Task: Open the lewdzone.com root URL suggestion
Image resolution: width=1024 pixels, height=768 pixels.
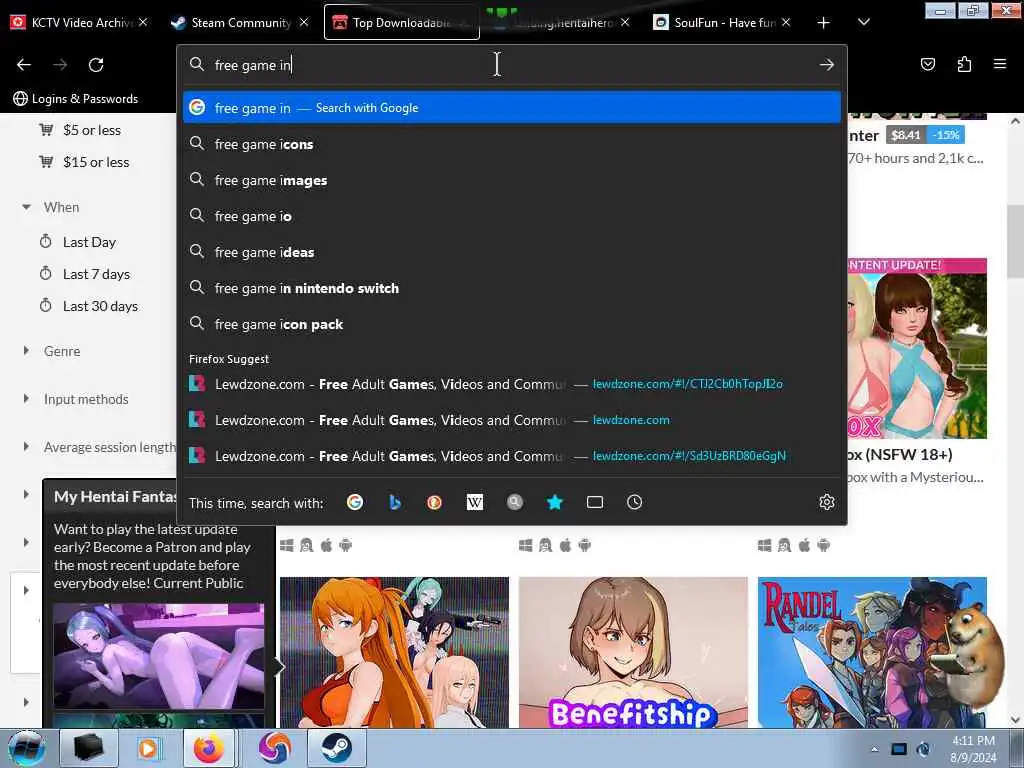Action: pyautogui.click(x=511, y=420)
